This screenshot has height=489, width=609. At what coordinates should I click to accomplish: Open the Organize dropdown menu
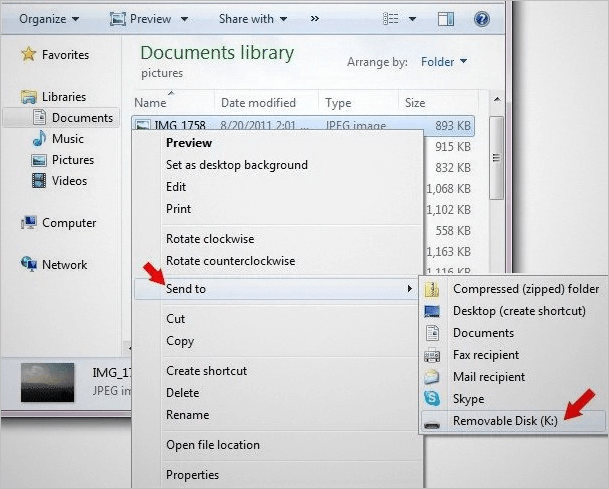click(x=48, y=19)
